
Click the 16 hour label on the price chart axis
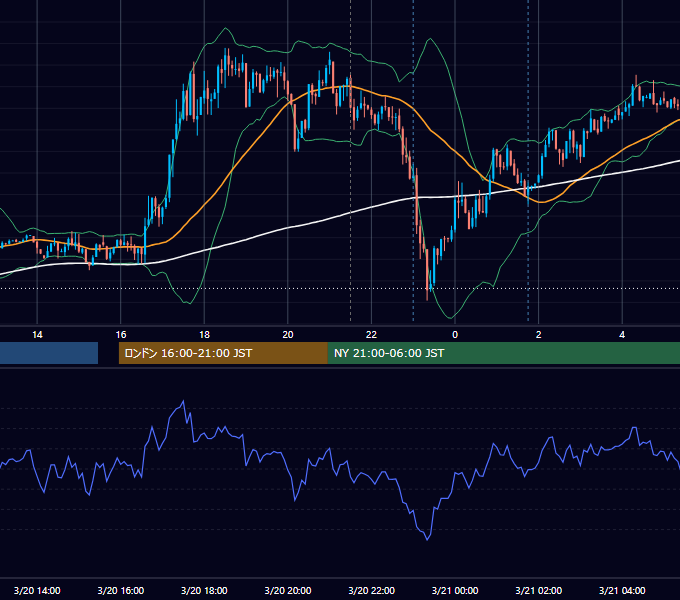click(121, 335)
